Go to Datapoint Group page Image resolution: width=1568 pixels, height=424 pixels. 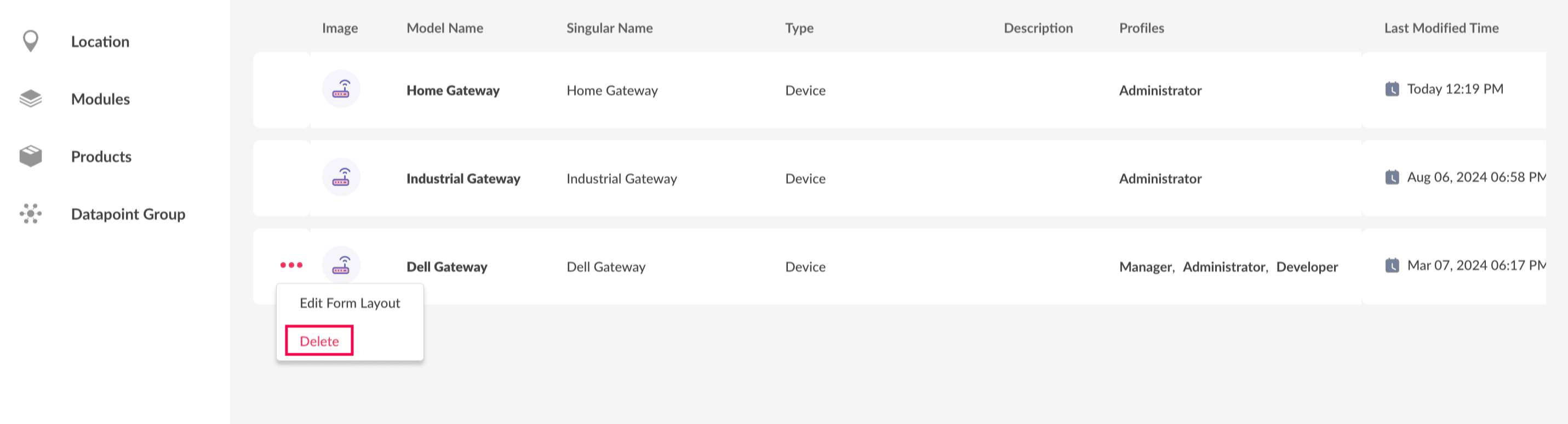coord(128,214)
